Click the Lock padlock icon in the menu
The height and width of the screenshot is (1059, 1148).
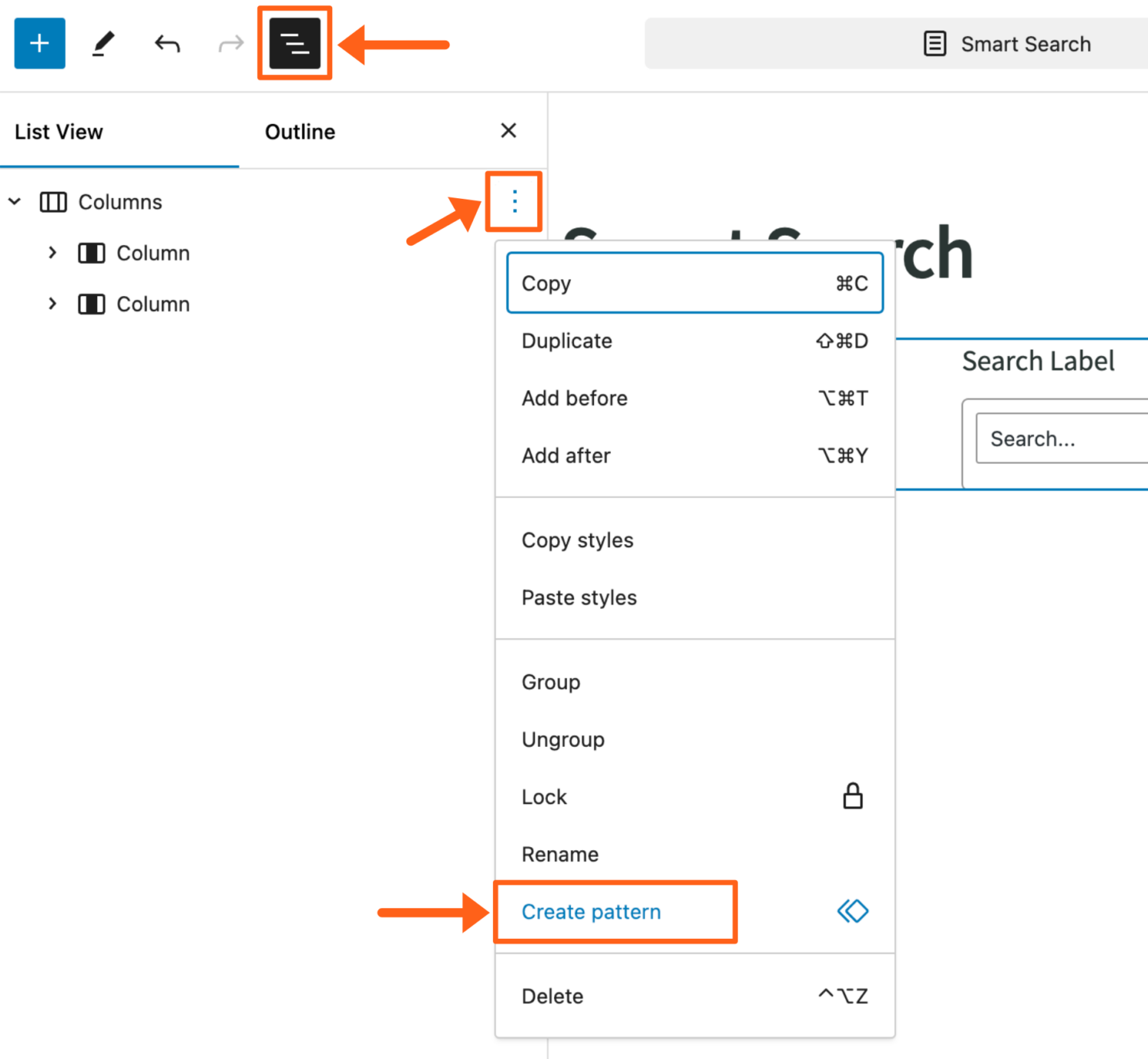(x=853, y=797)
